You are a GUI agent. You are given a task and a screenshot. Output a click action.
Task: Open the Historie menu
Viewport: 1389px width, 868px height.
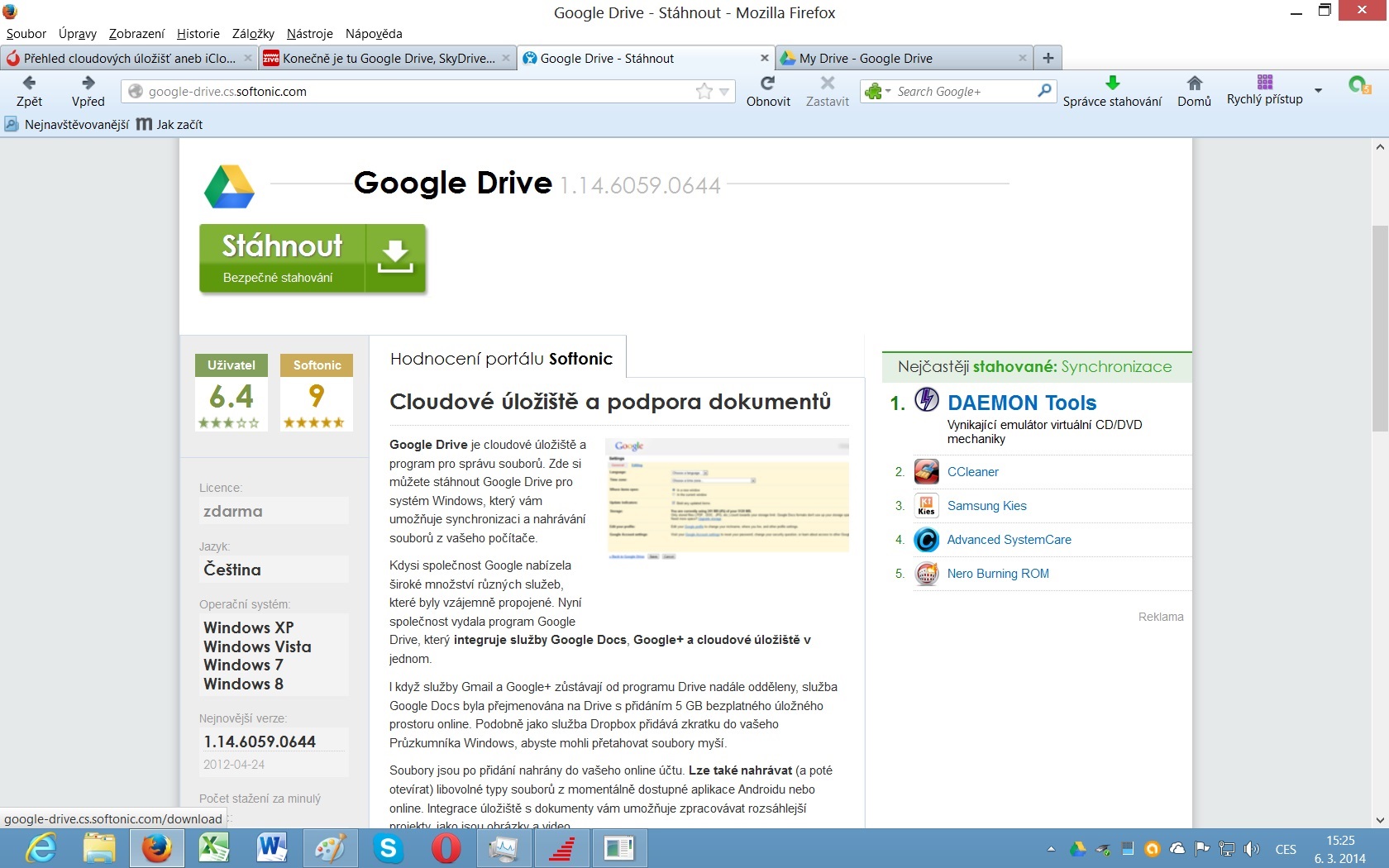[198, 34]
